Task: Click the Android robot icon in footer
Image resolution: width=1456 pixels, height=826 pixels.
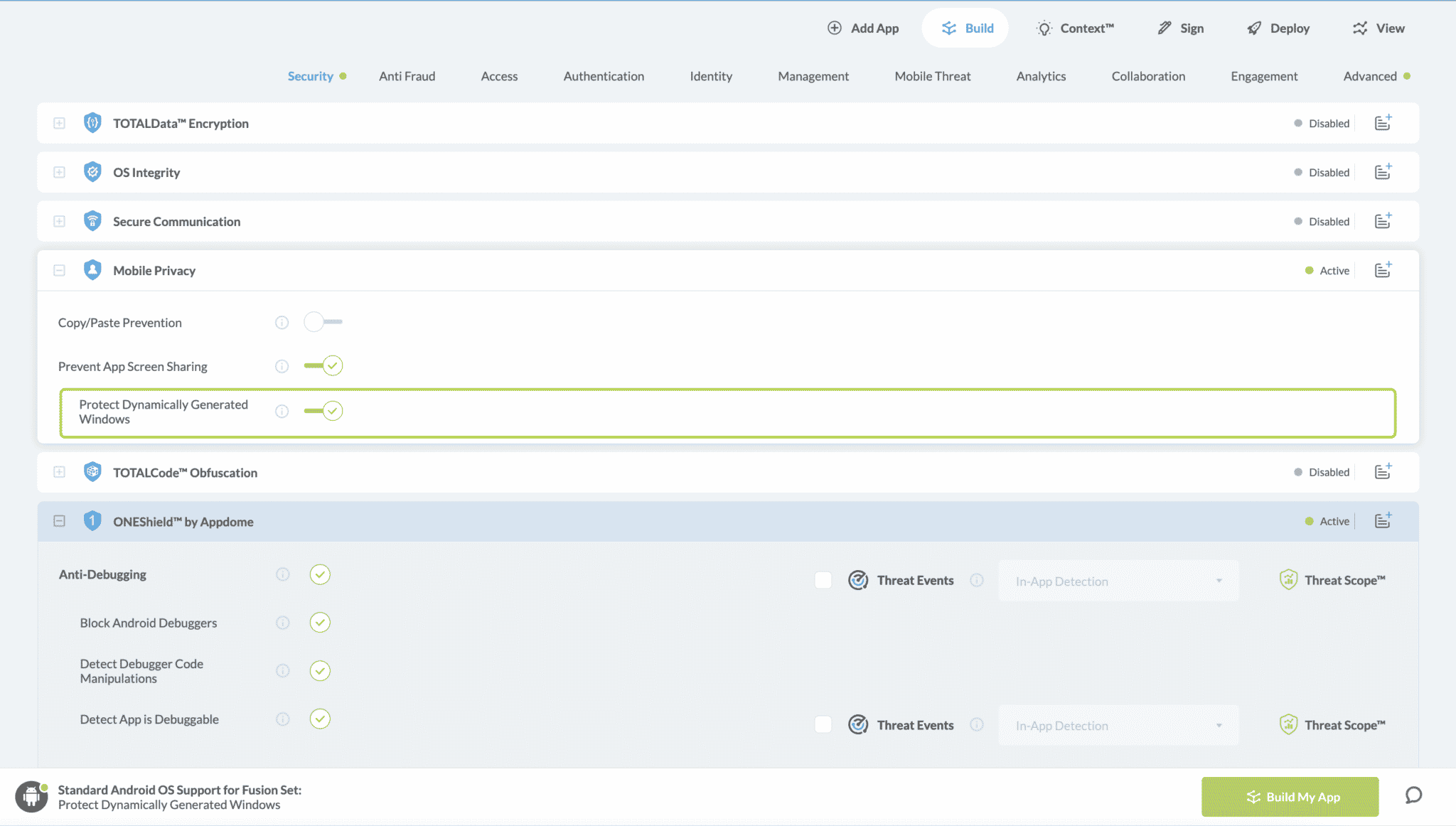Action: 31,796
